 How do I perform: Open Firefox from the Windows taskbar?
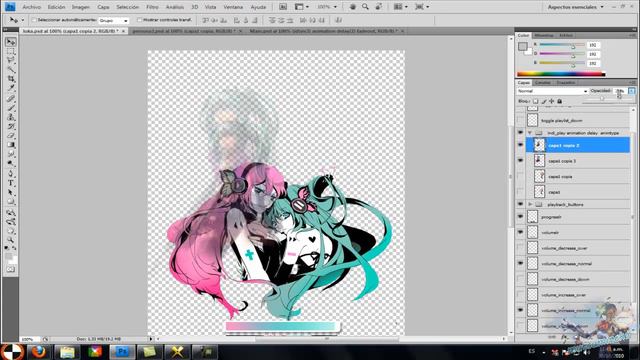(x=39, y=351)
